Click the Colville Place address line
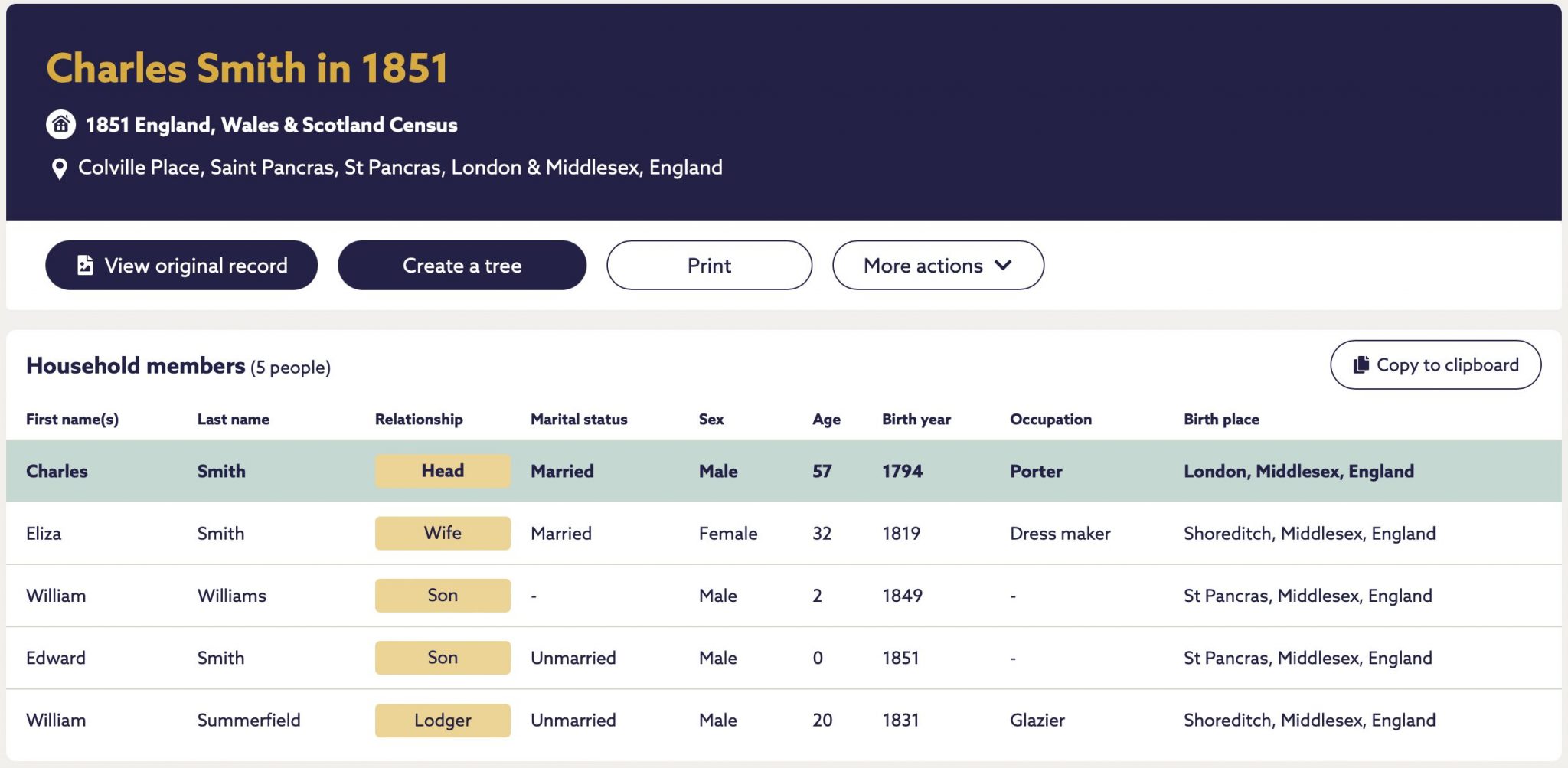 pyautogui.click(x=400, y=167)
